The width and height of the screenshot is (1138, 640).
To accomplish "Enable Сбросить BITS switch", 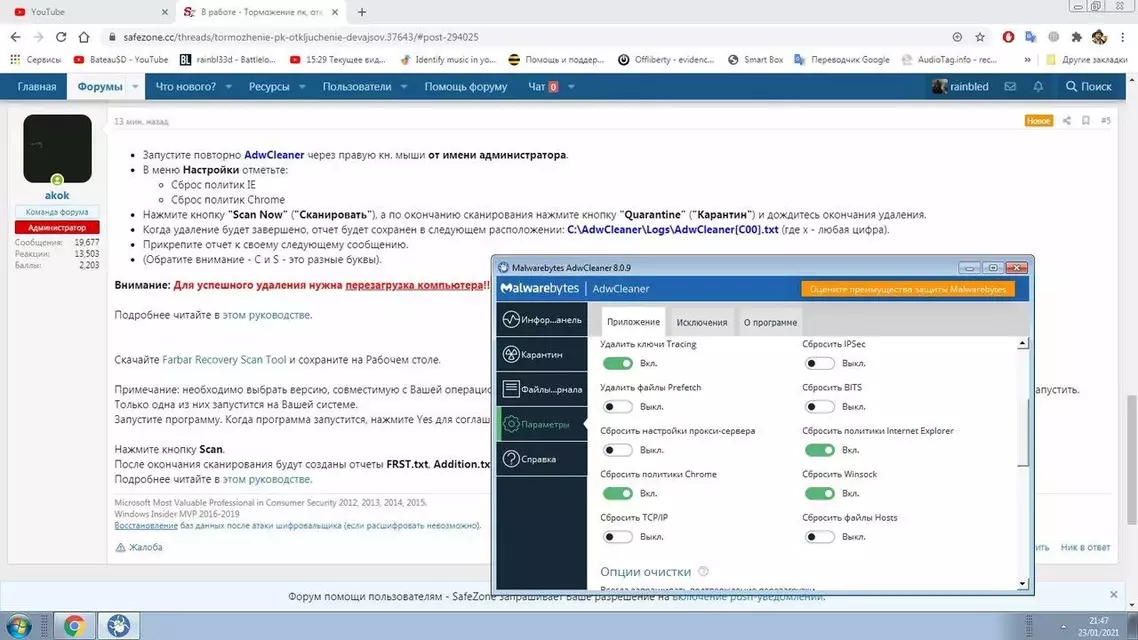I will point(819,406).
